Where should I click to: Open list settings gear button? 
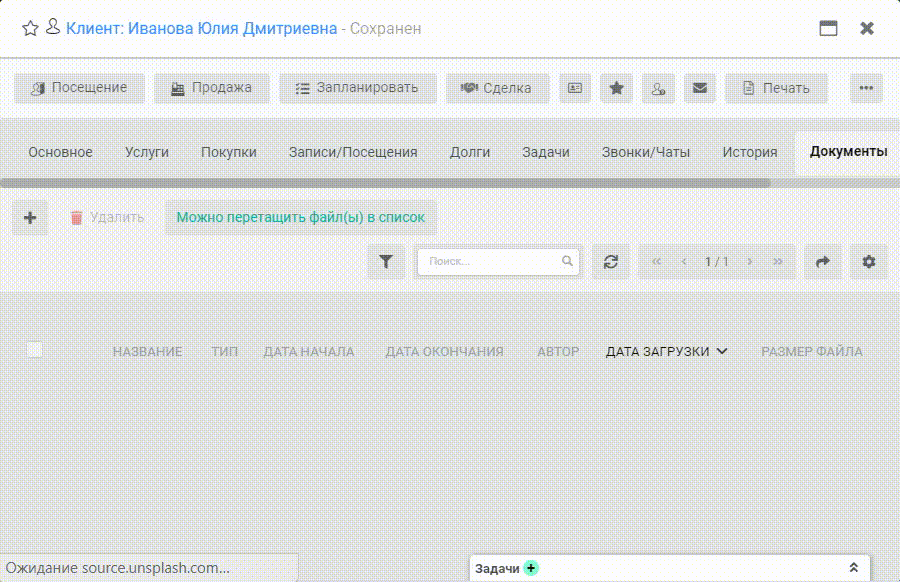(868, 262)
